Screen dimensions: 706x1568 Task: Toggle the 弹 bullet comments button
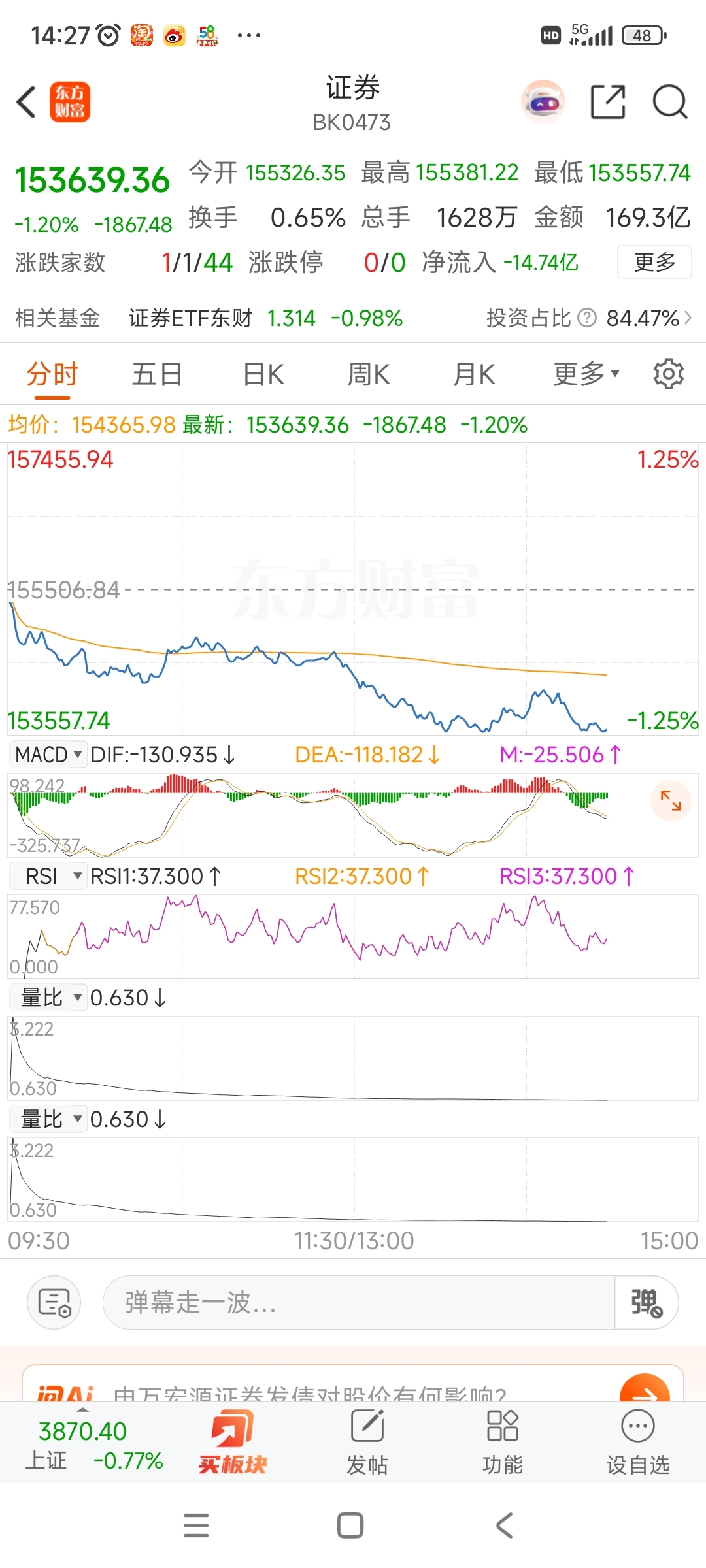click(646, 1302)
